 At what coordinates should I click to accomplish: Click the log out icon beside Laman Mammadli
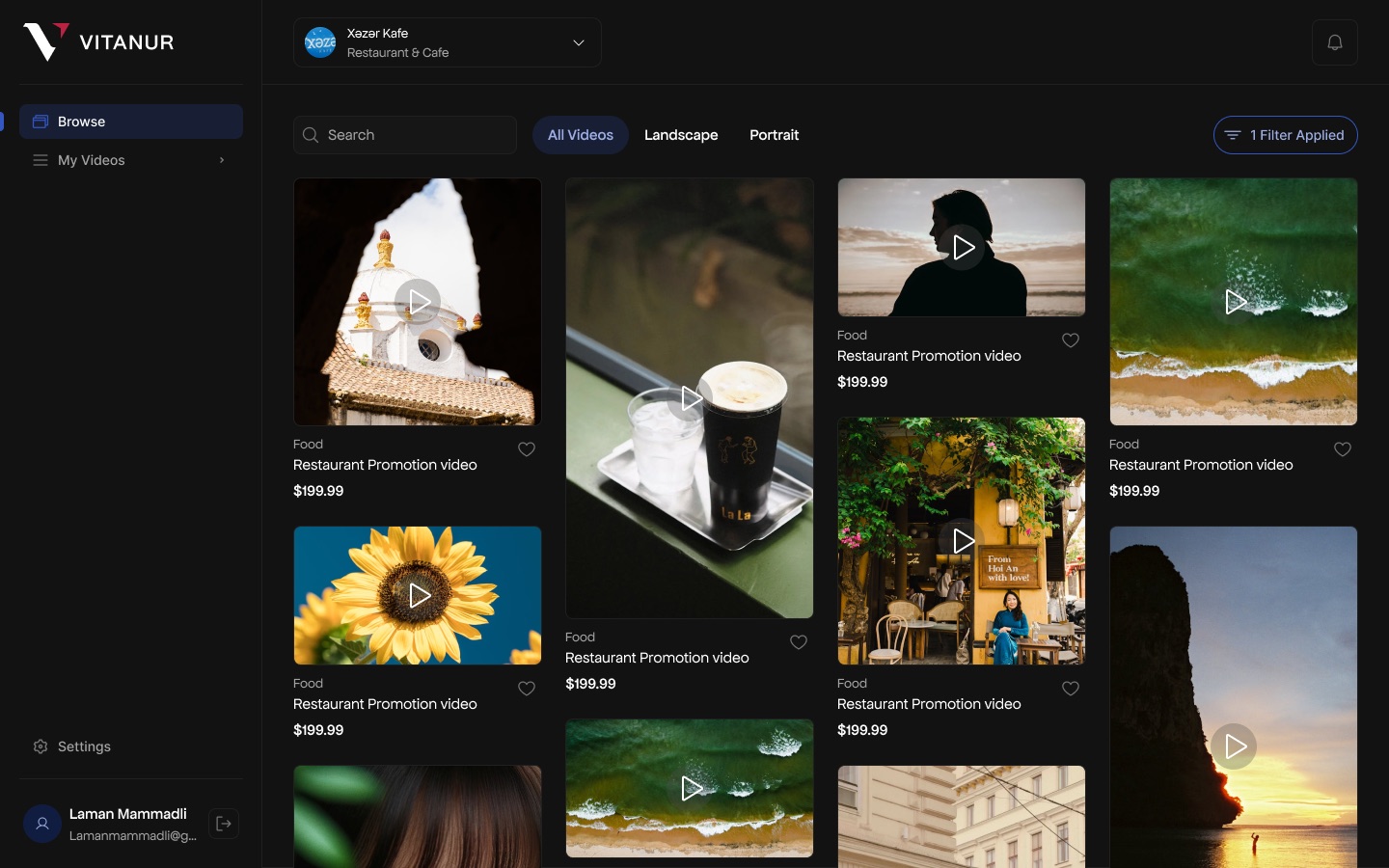coord(224,824)
